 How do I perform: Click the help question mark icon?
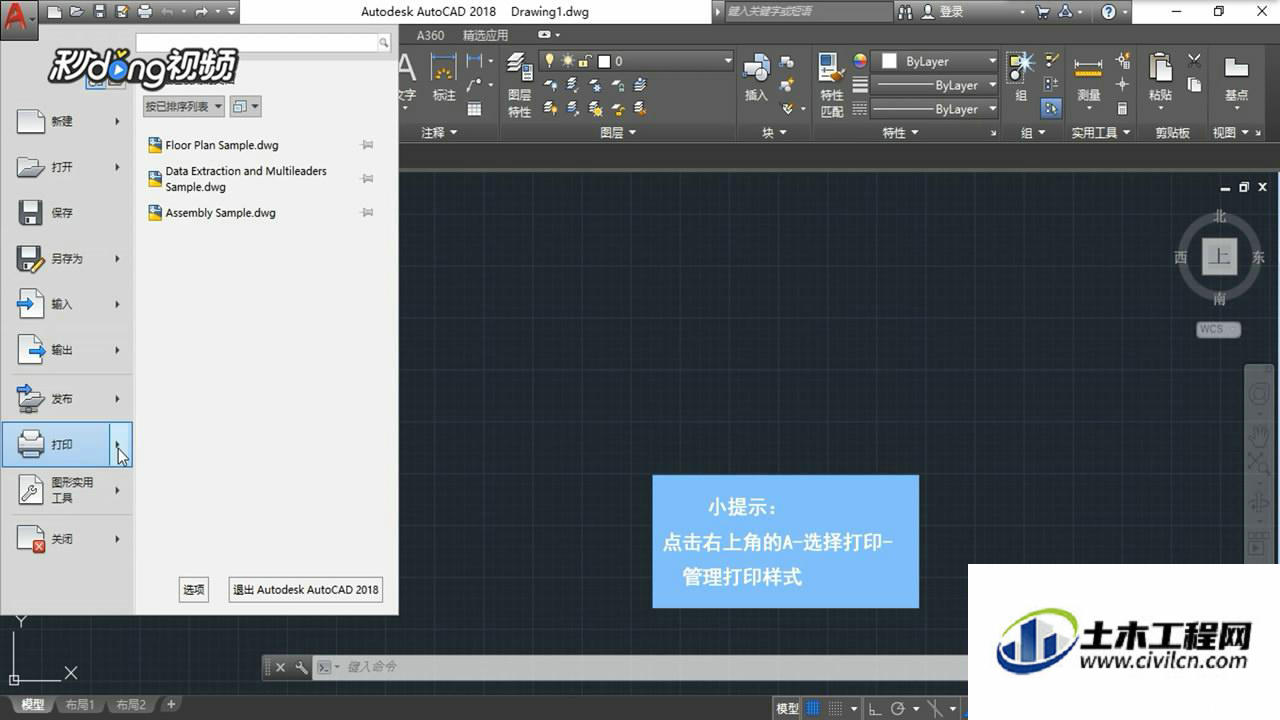pos(1108,12)
